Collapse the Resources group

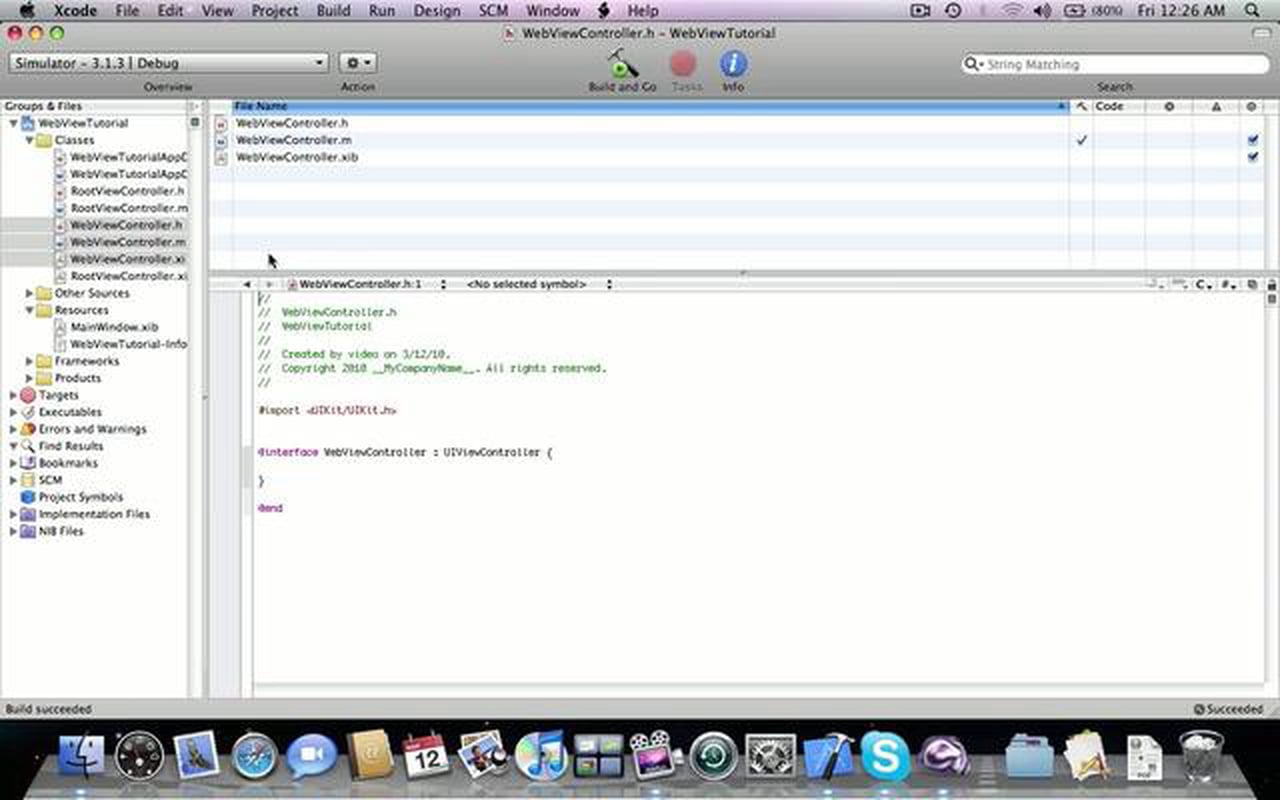(x=30, y=310)
